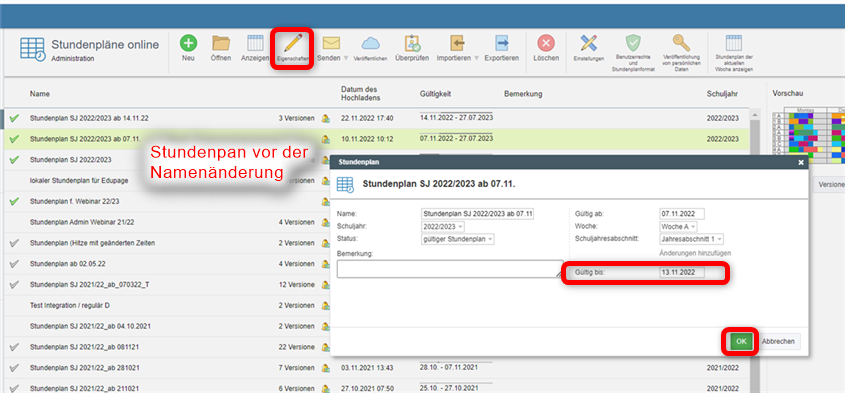Click the Schuljahr column header
Image resolution: width=845 pixels, height=393 pixels.
point(722,94)
